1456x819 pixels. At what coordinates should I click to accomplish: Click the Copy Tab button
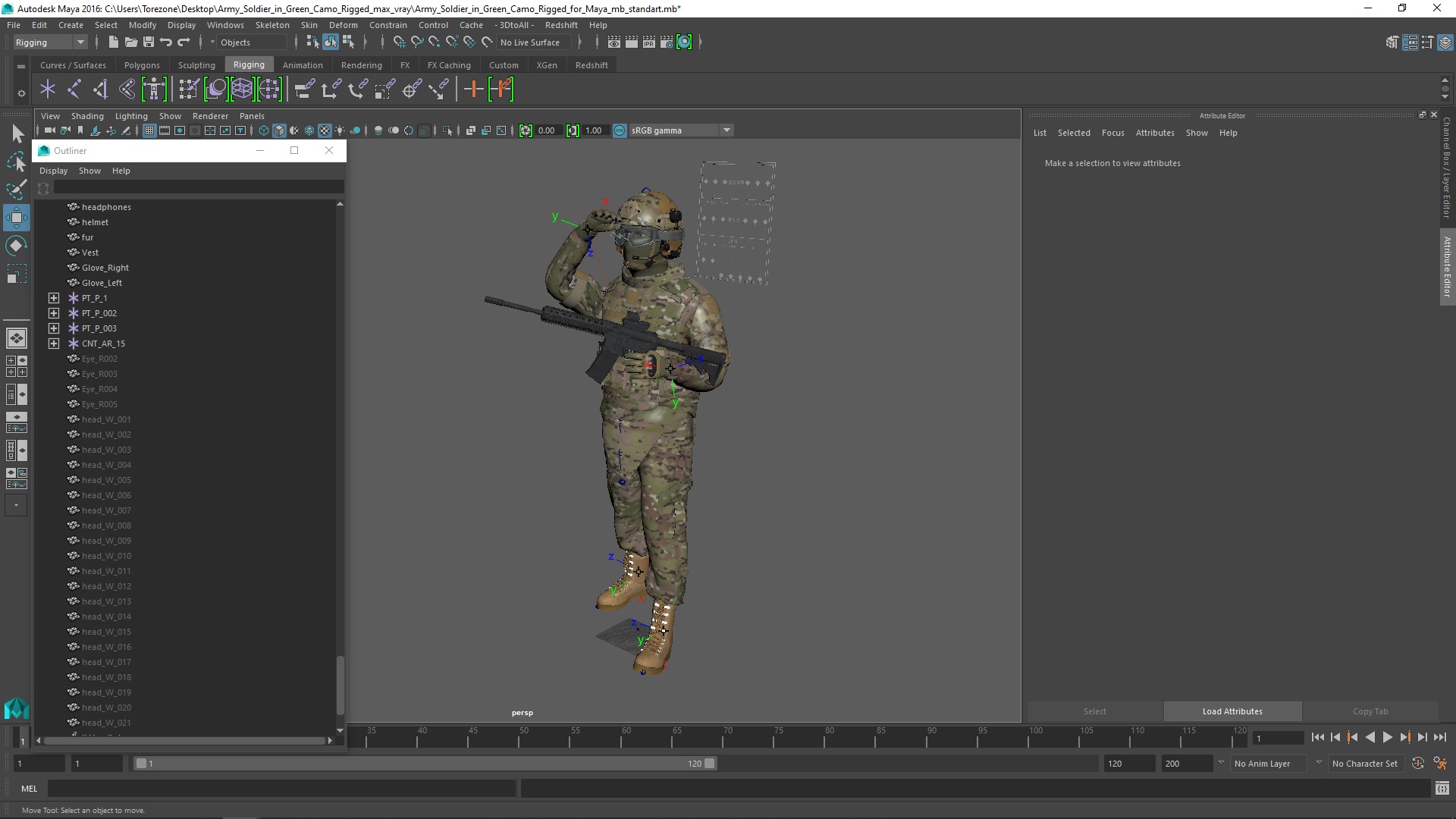point(1370,711)
